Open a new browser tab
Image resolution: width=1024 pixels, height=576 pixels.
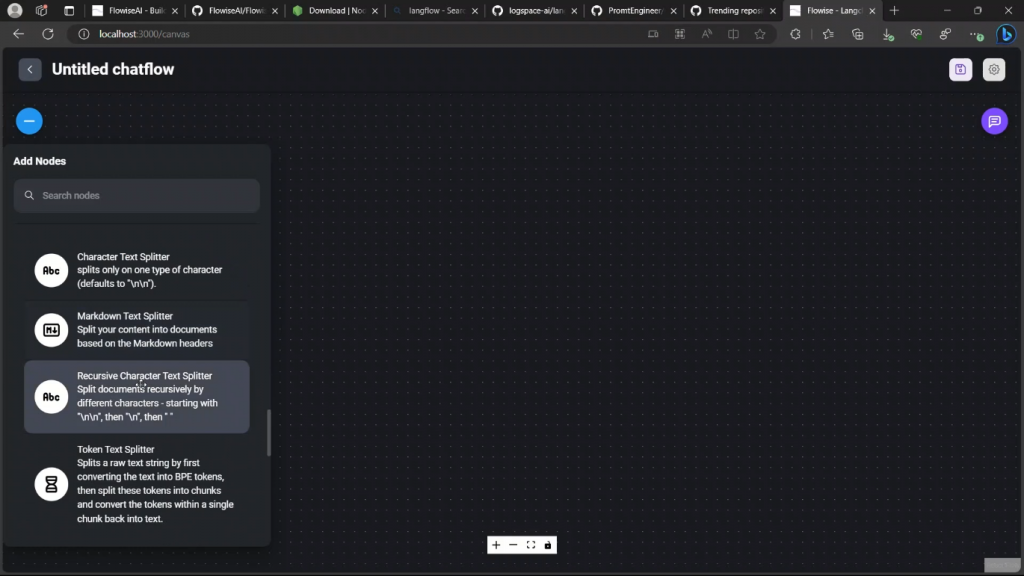click(x=894, y=10)
